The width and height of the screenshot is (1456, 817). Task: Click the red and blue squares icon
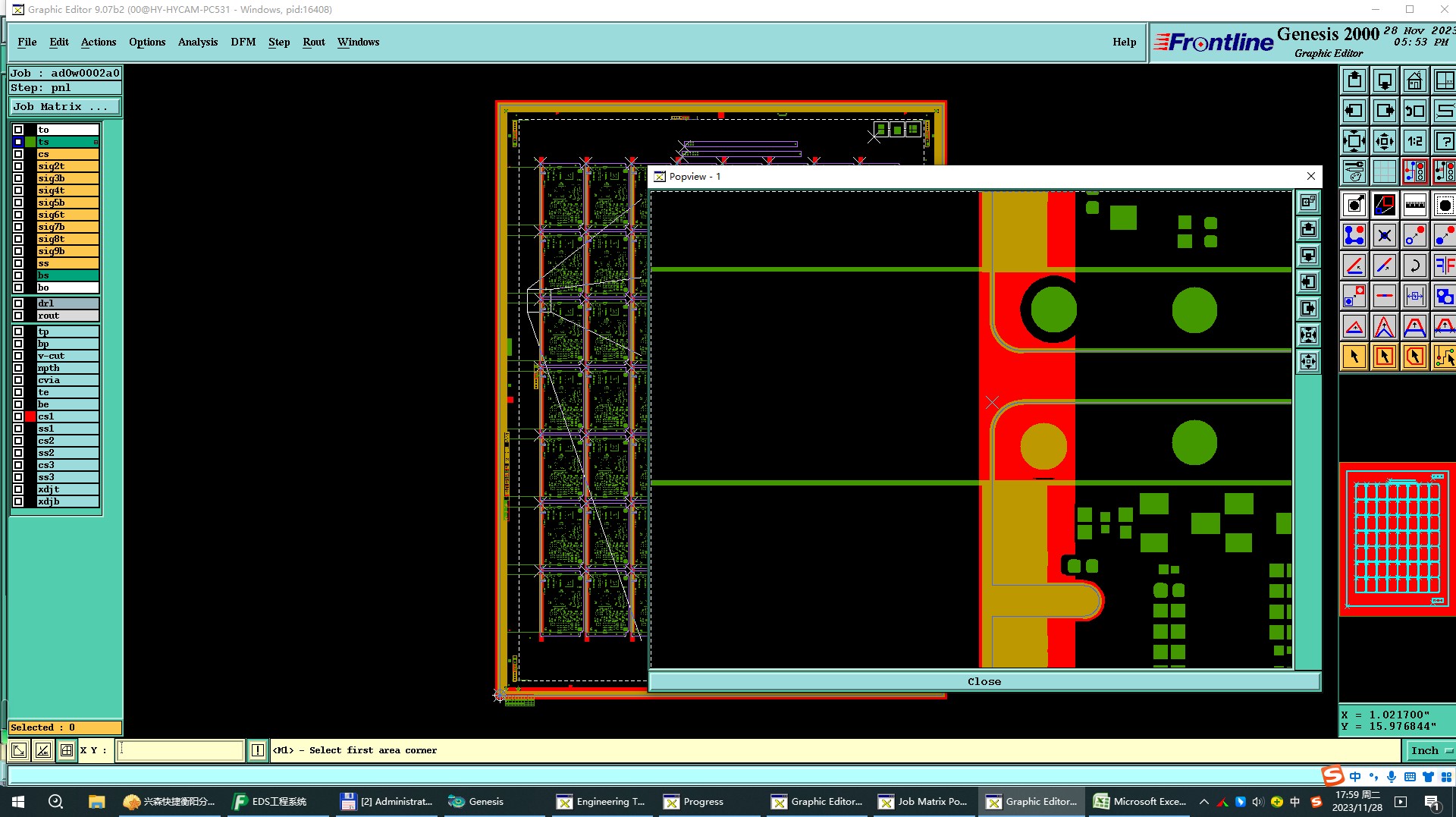pyautogui.click(x=1385, y=205)
